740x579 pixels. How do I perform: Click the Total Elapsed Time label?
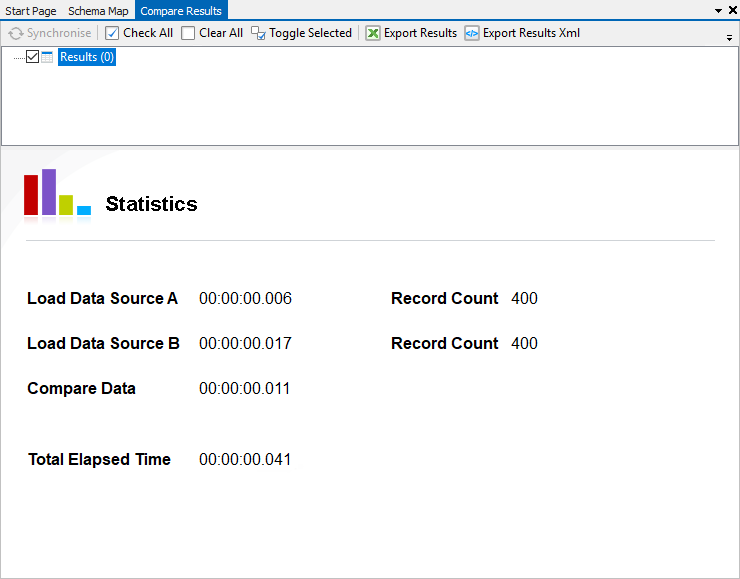click(100, 459)
